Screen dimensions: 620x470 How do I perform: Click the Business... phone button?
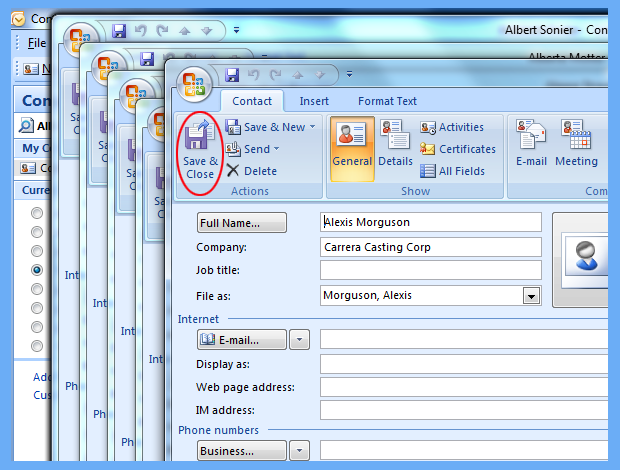pos(242,451)
